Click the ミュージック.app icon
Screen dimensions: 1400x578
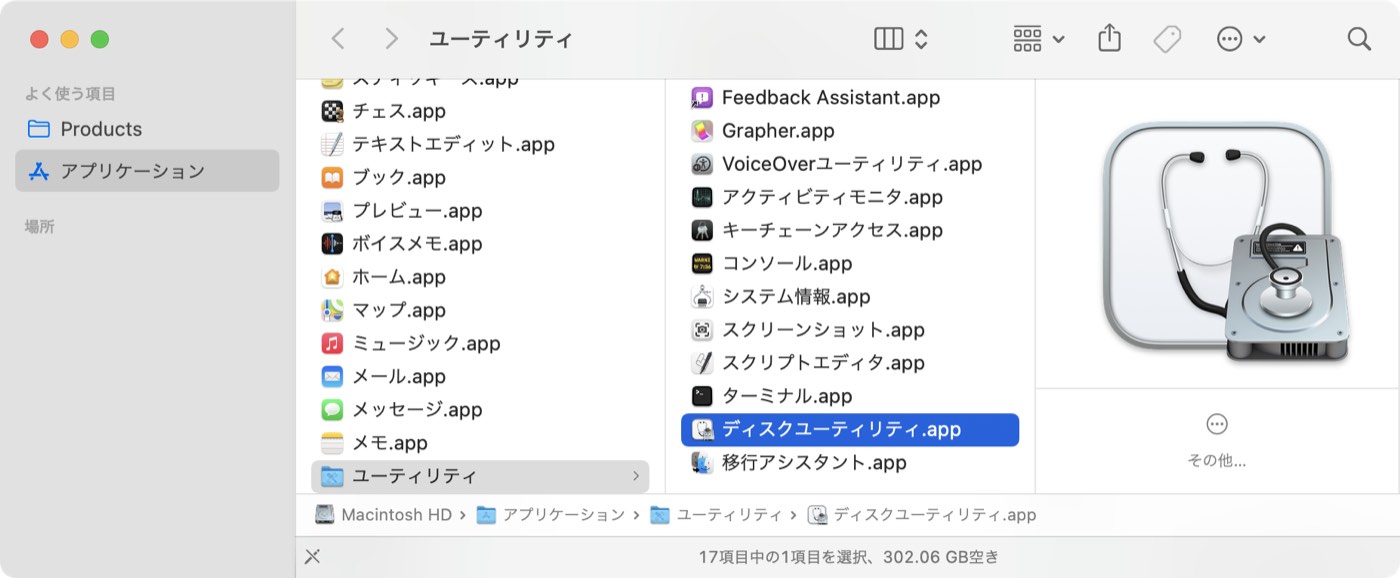pos(332,343)
